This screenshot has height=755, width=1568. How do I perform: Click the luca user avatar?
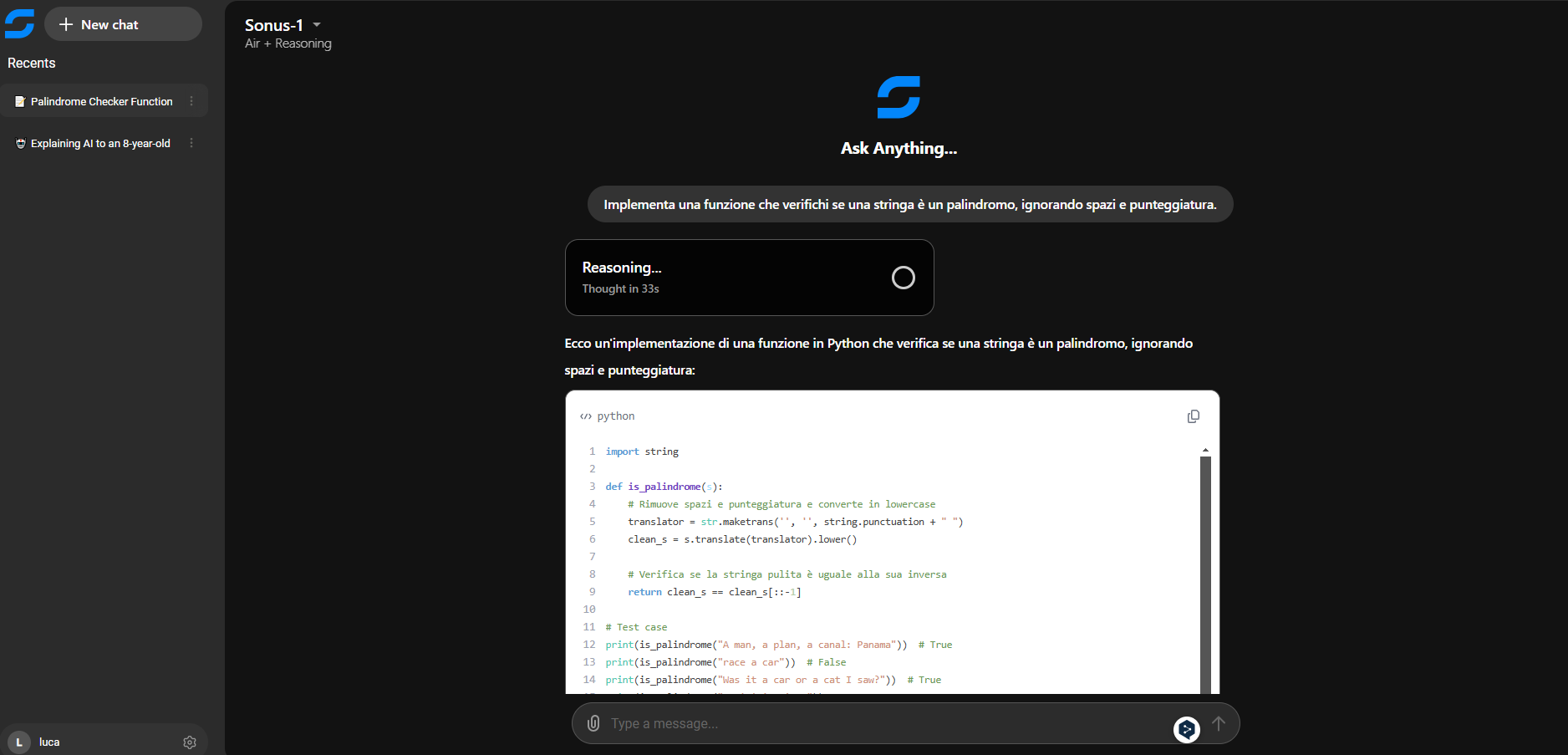(19, 742)
